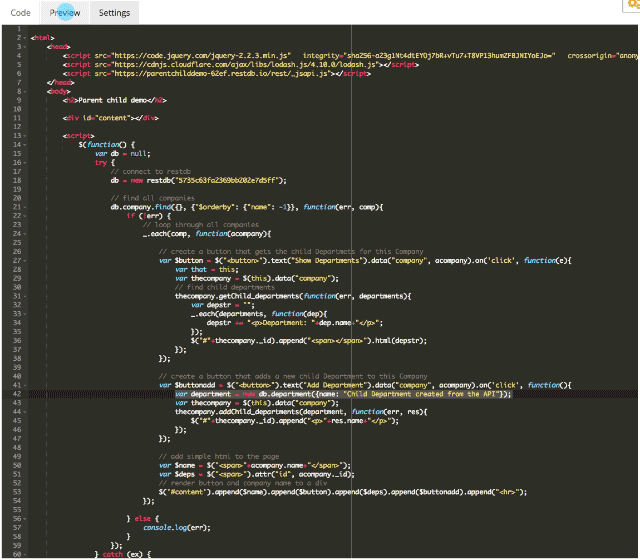Click the crossorigin attribute on line 4

click(603, 56)
